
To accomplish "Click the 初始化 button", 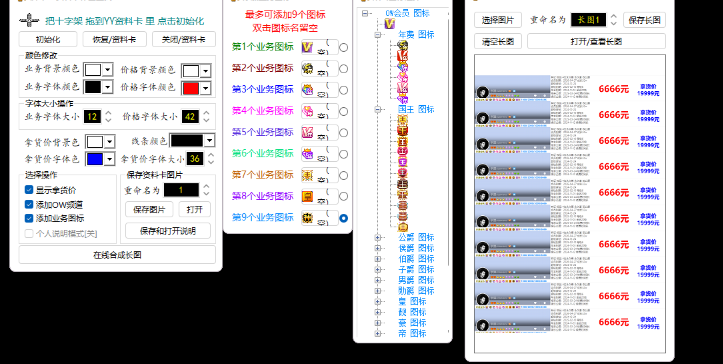I will [x=48, y=39].
